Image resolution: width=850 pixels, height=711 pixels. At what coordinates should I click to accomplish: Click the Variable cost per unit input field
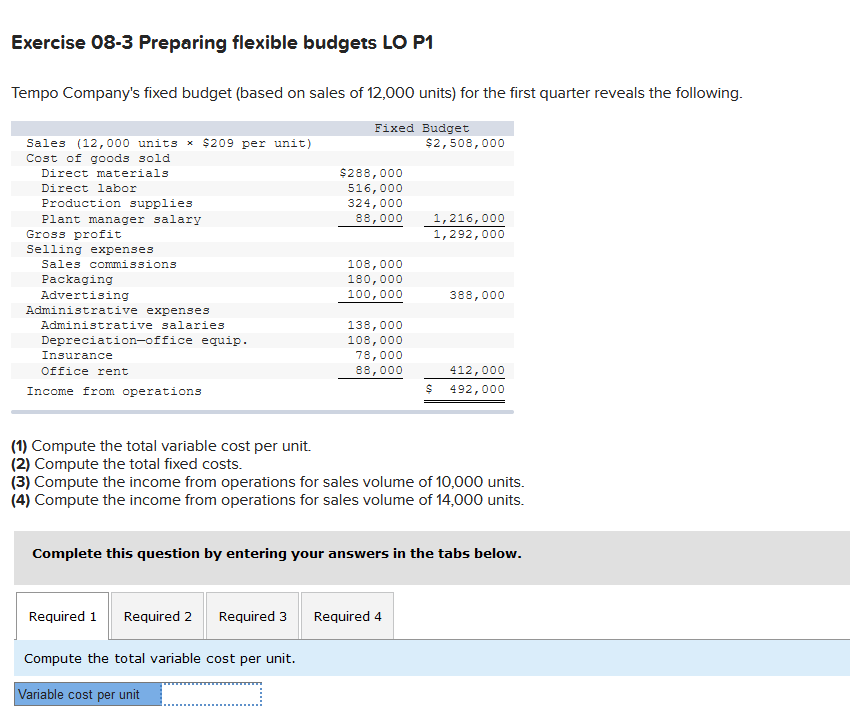(x=210, y=693)
